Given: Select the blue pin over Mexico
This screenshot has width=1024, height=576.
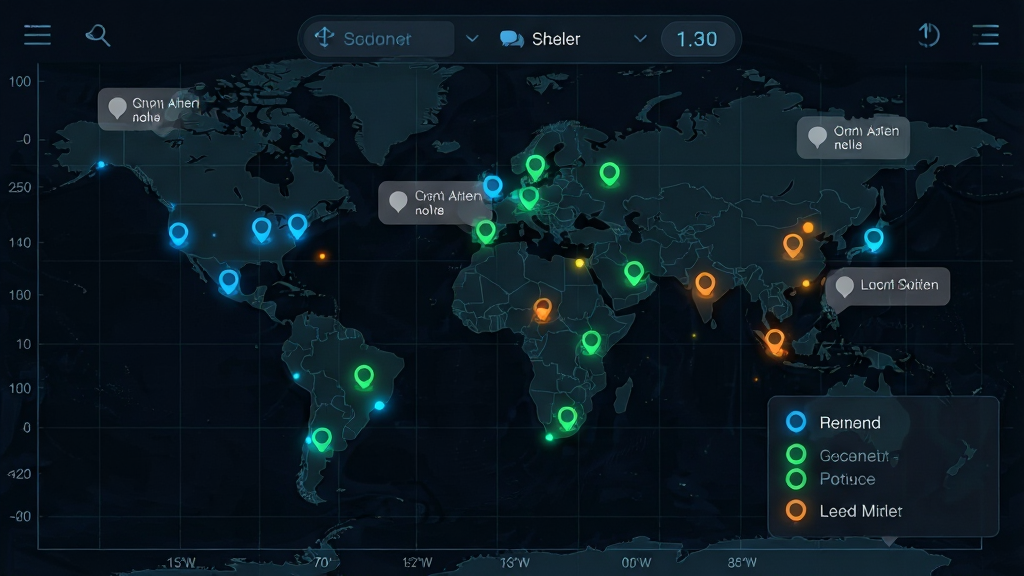Looking at the screenshot, I should click(229, 282).
